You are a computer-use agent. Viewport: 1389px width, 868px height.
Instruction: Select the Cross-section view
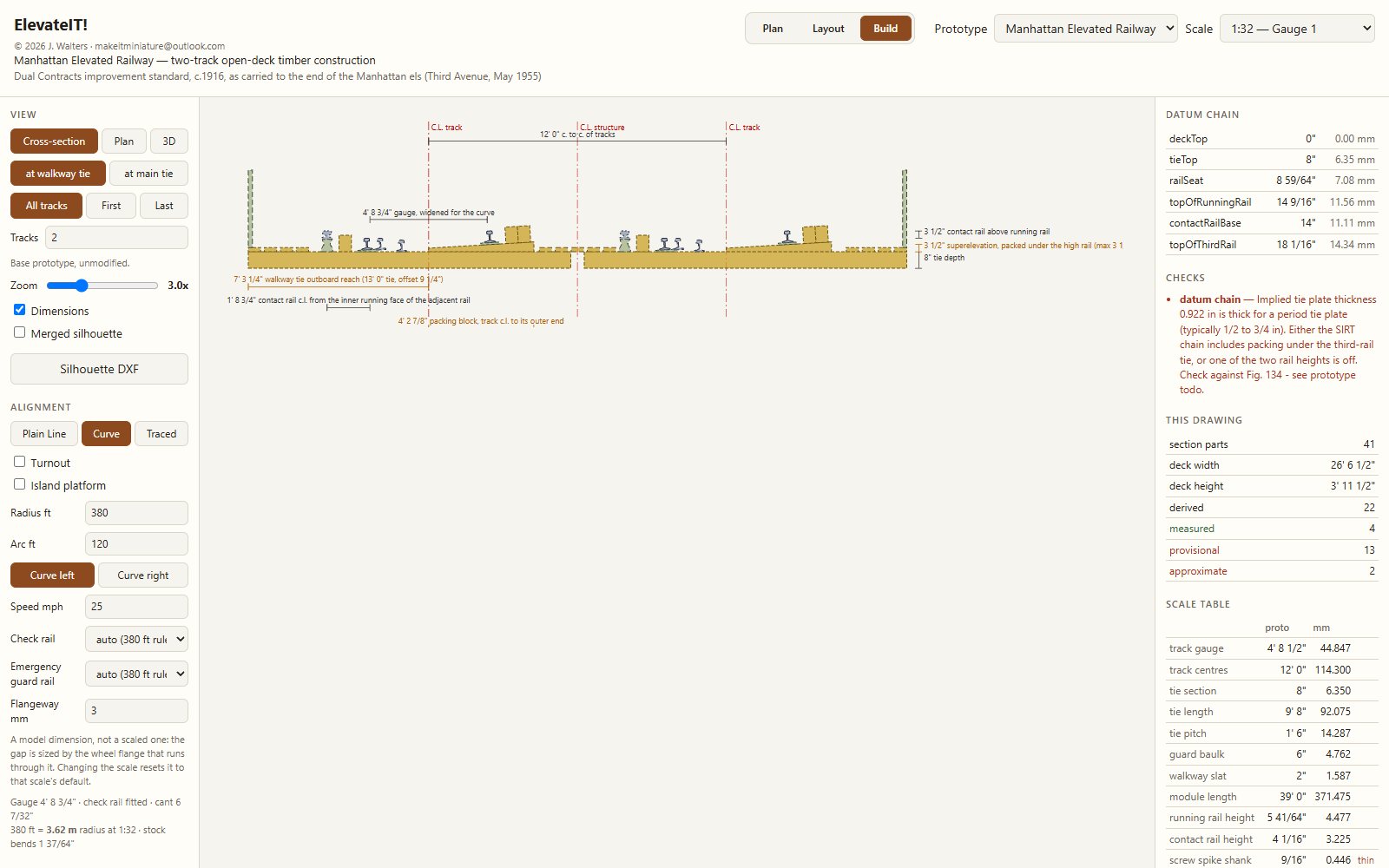(54, 141)
